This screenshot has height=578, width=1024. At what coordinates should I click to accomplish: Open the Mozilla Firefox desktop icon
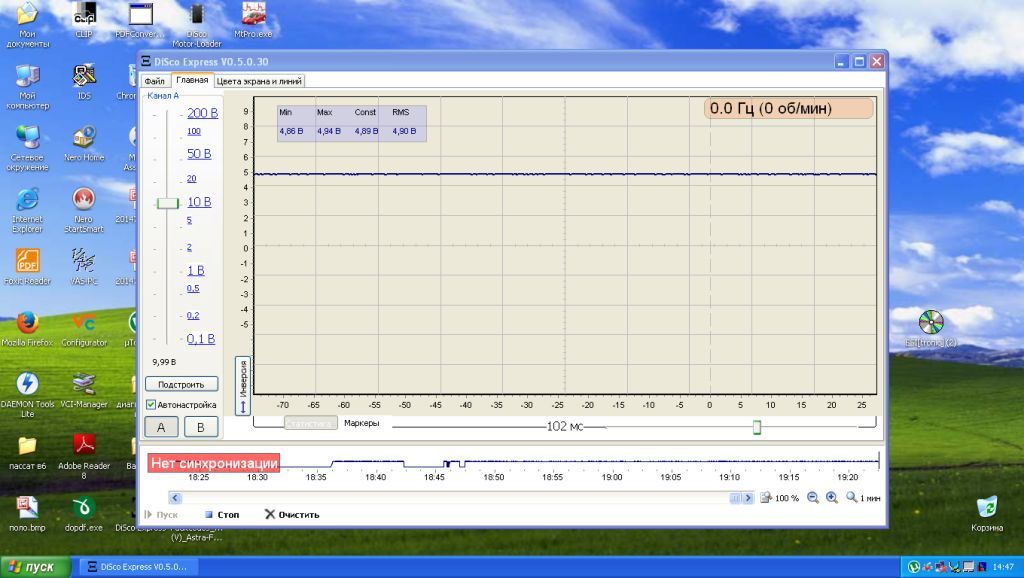click(x=27, y=329)
